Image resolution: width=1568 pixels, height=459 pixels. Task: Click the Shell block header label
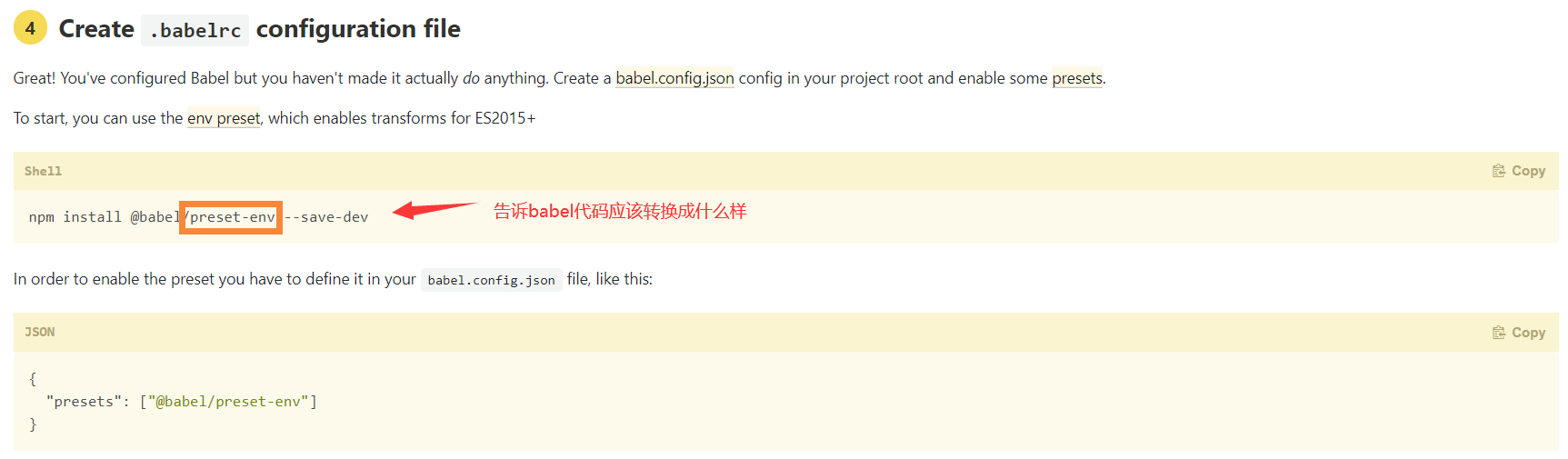(43, 171)
